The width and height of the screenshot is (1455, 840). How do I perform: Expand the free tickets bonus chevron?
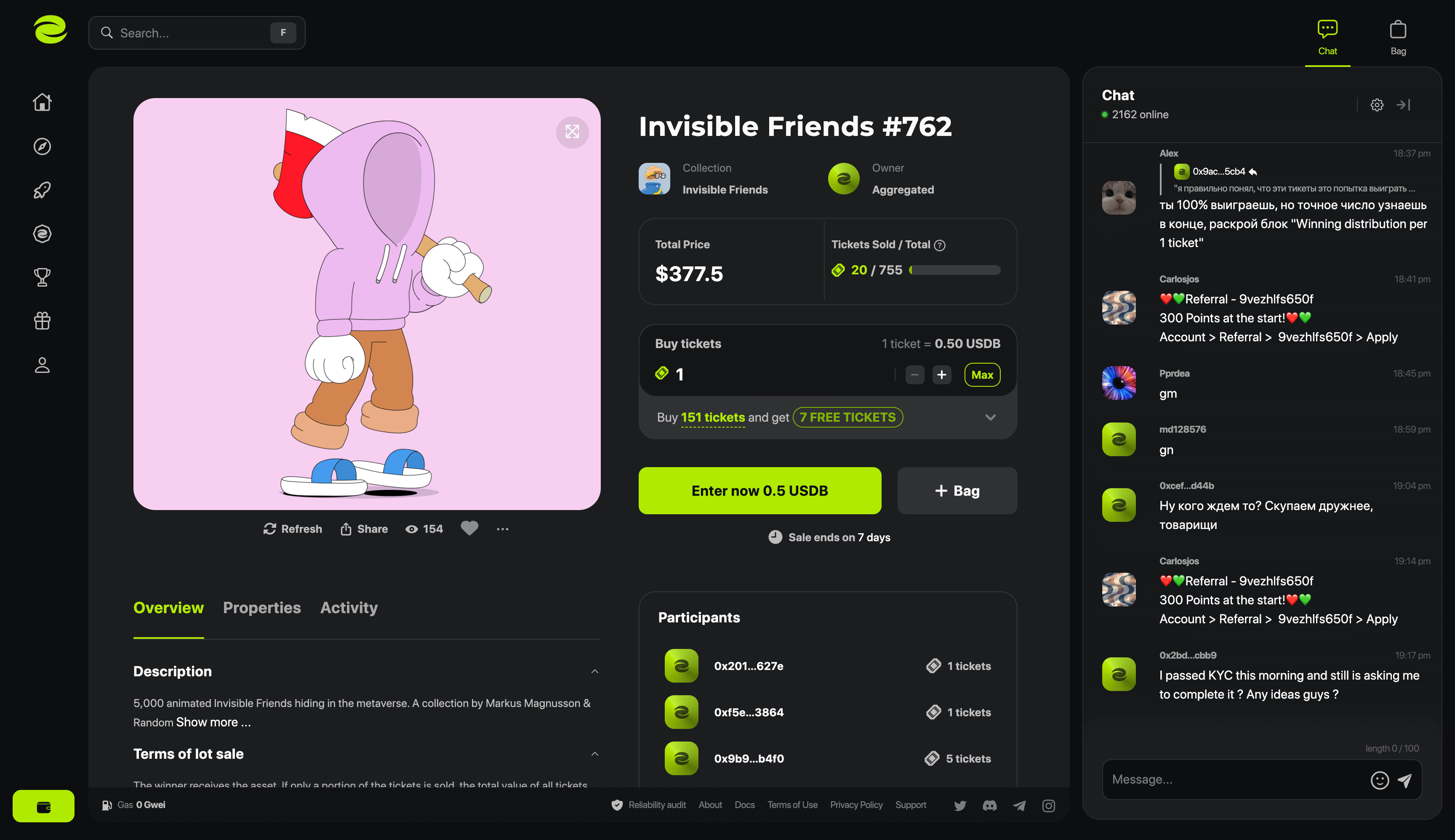click(x=990, y=418)
